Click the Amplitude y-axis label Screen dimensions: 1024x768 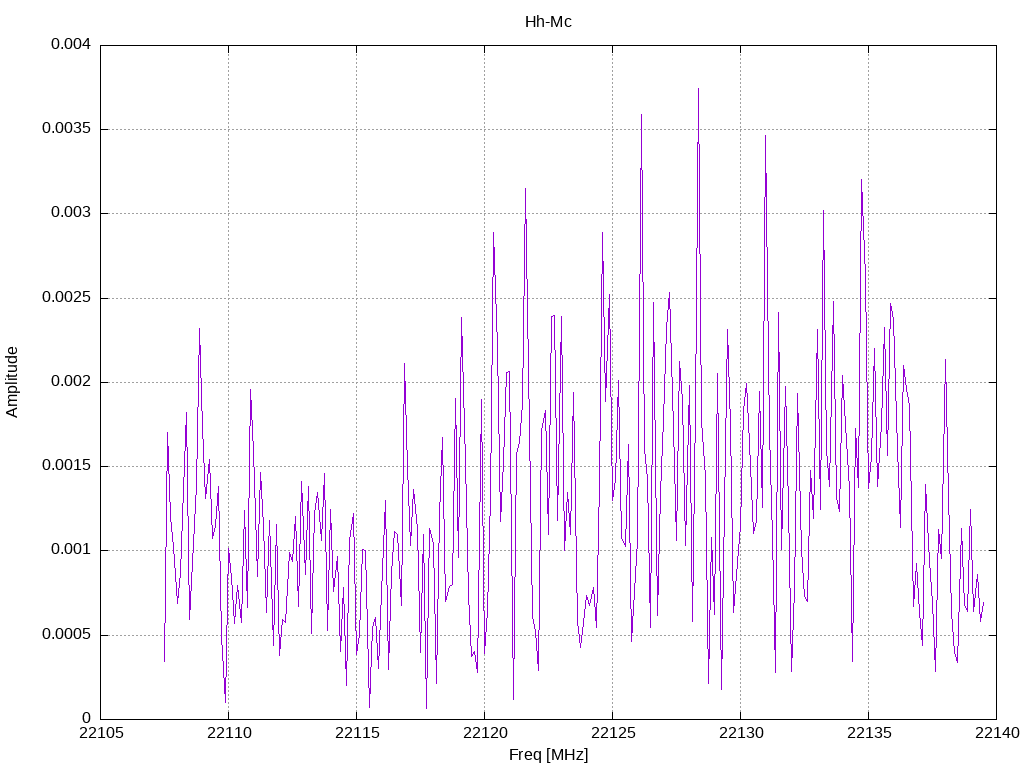(12, 382)
